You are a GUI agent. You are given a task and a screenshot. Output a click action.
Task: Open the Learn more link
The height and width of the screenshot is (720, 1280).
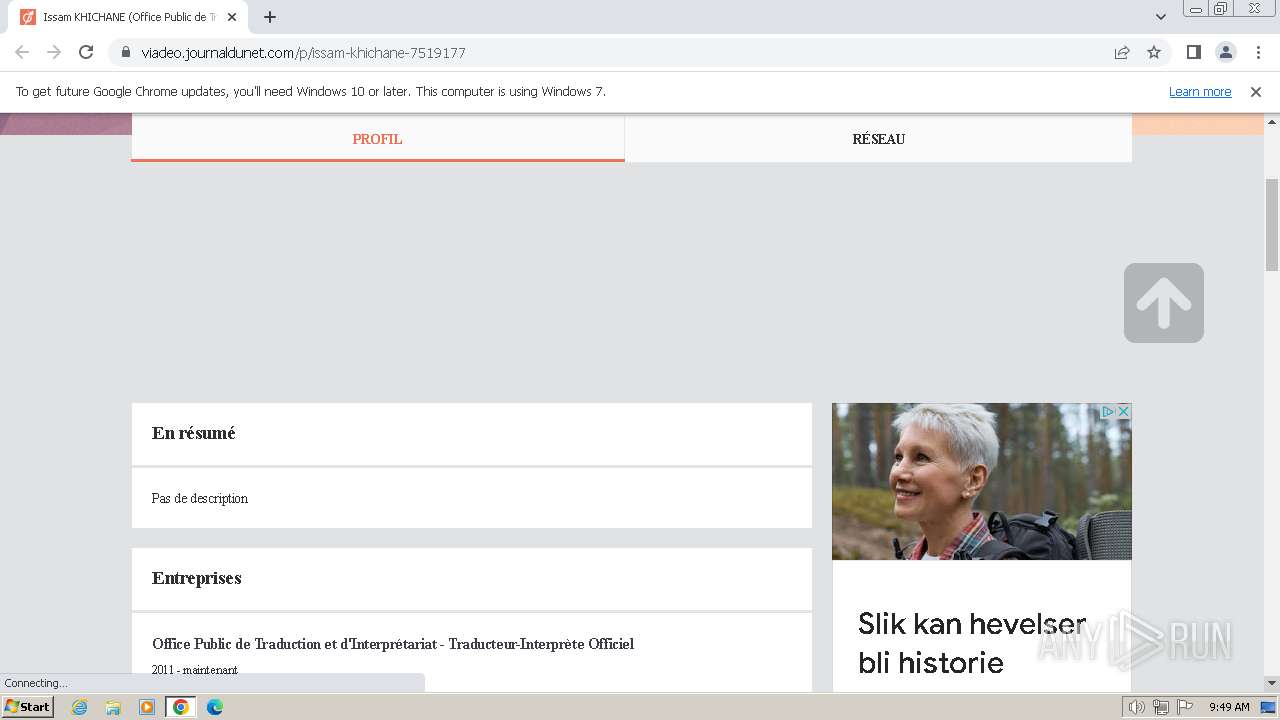(x=1200, y=92)
